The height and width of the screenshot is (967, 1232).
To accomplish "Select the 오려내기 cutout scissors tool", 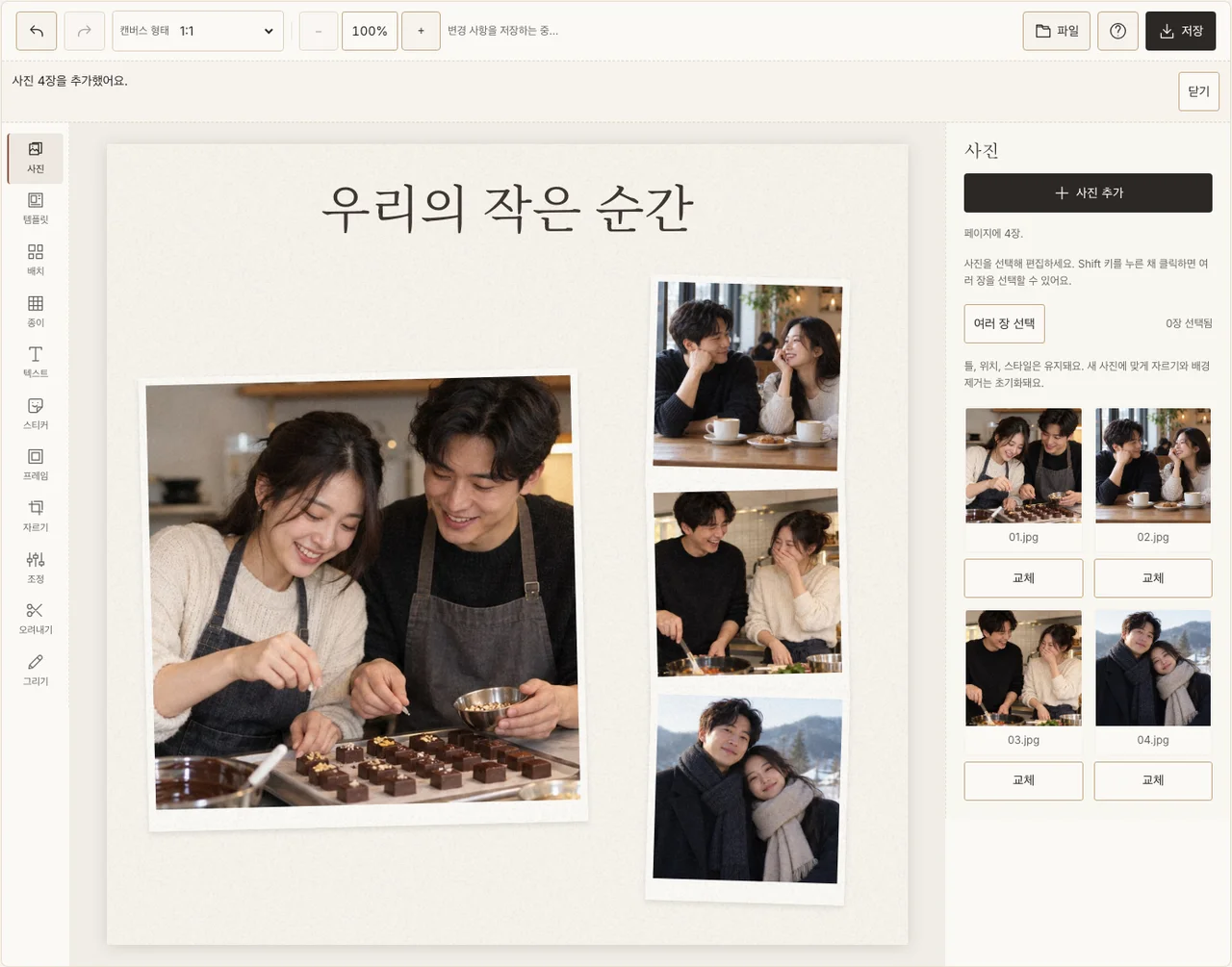I will tap(36, 619).
